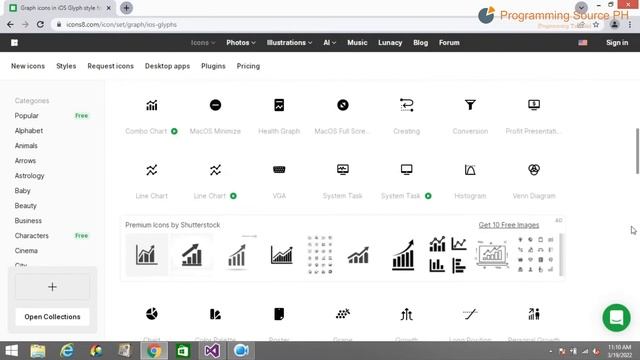The image size is (640, 360).
Task: Open Windows Start menu
Action: tap(11, 351)
